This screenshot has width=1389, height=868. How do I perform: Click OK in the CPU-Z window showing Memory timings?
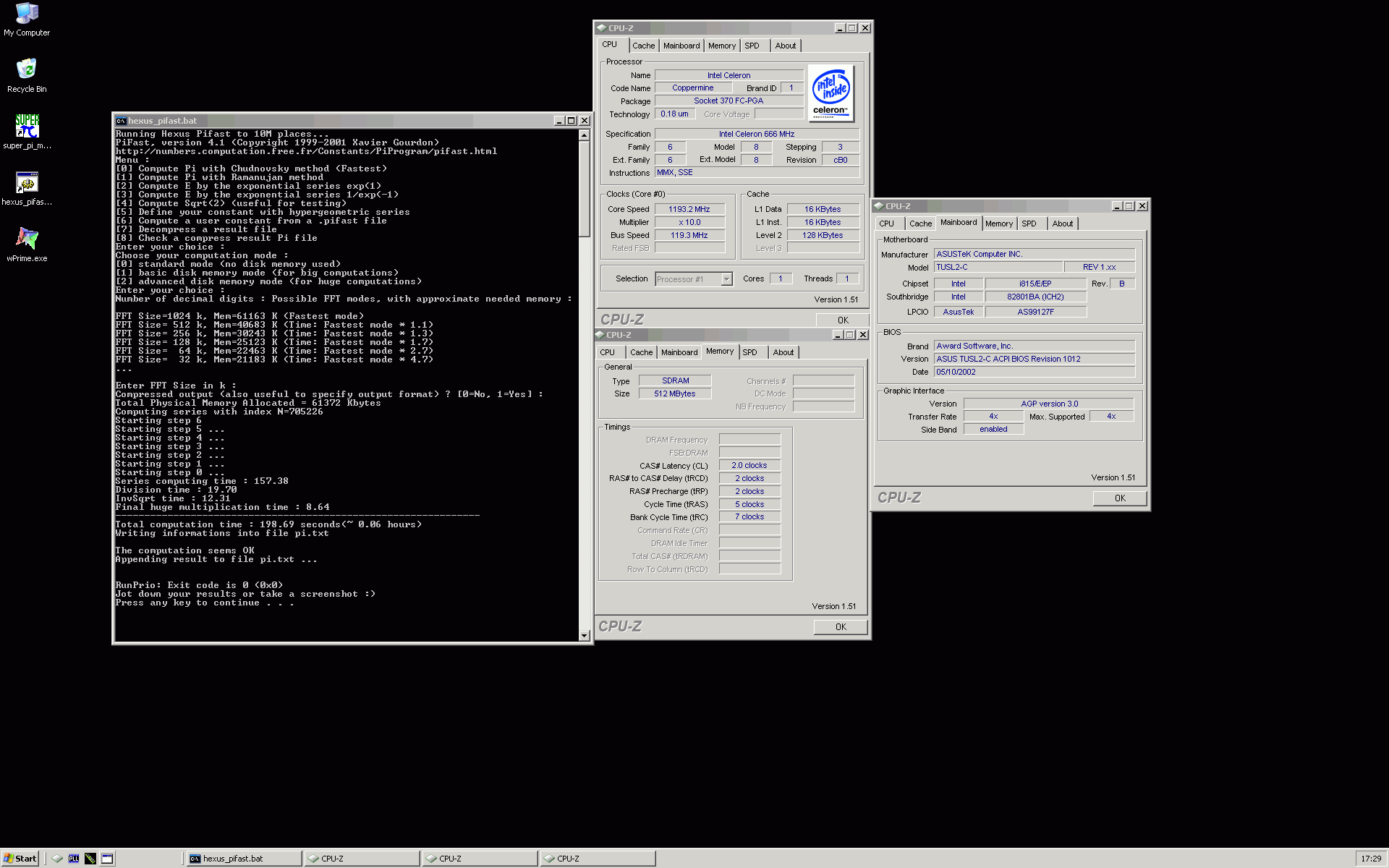tap(841, 626)
